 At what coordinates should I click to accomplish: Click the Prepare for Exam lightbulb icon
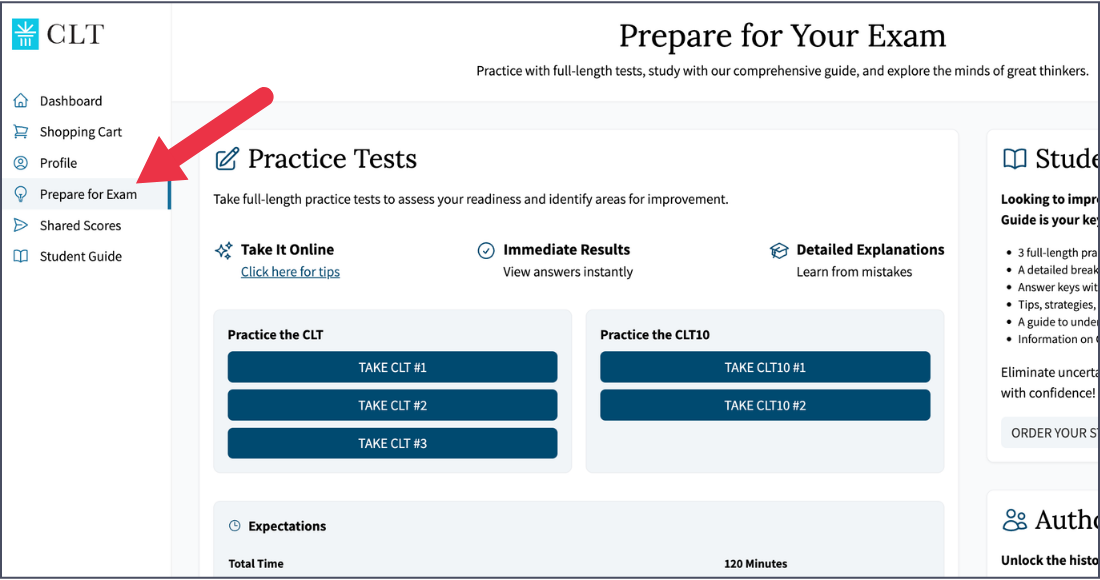pyautogui.click(x=21, y=194)
